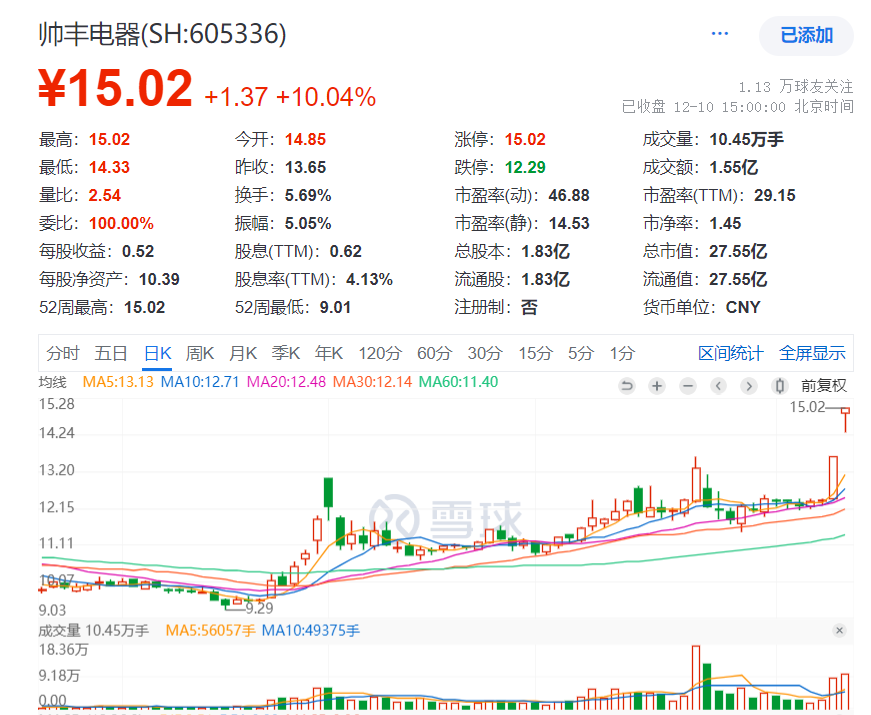871x715 pixels.
Task: Click the MA10:12.71 moving average label
Action: [x=200, y=382]
